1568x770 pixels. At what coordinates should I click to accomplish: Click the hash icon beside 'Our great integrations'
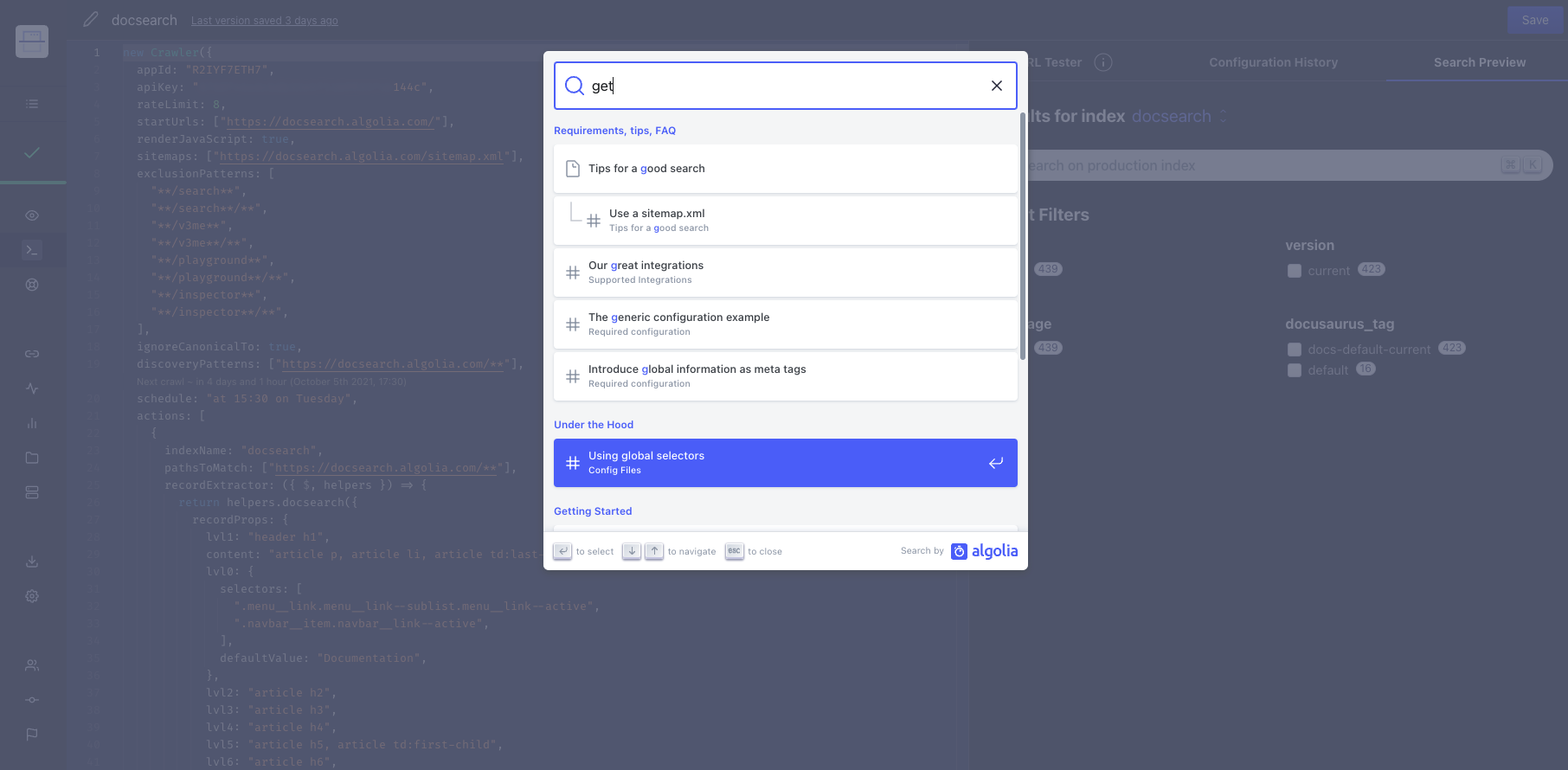pyautogui.click(x=573, y=273)
